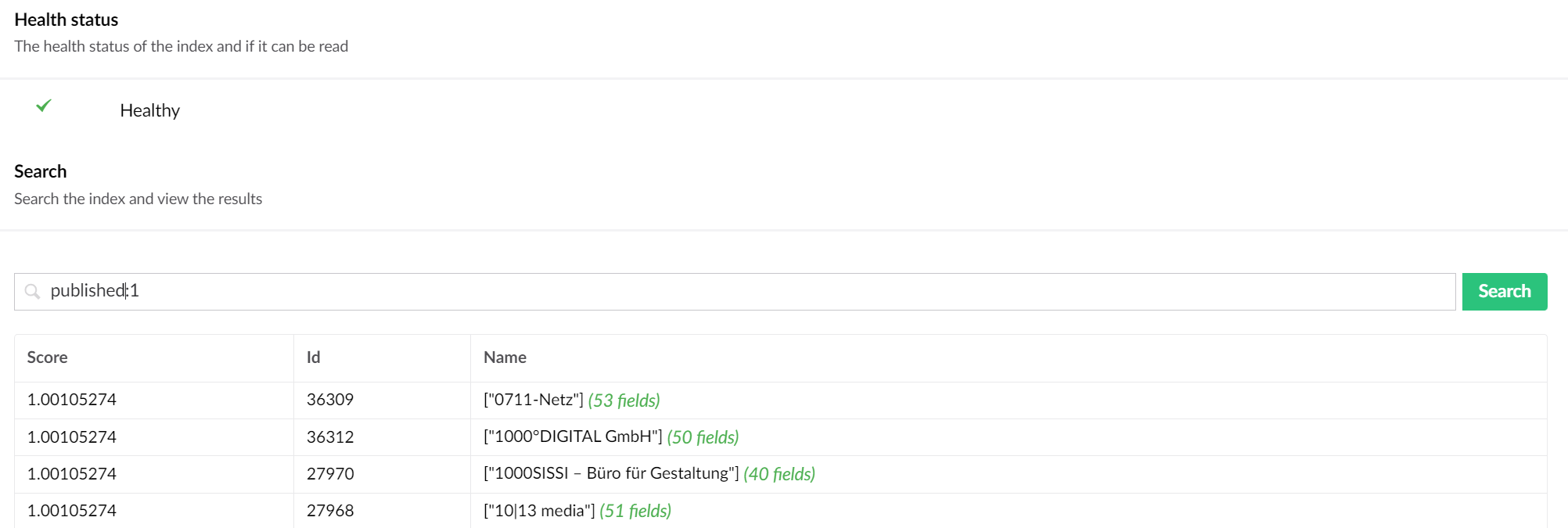Select the row with Id 36309
Image resolution: width=1568 pixels, height=528 pixels.
330,400
